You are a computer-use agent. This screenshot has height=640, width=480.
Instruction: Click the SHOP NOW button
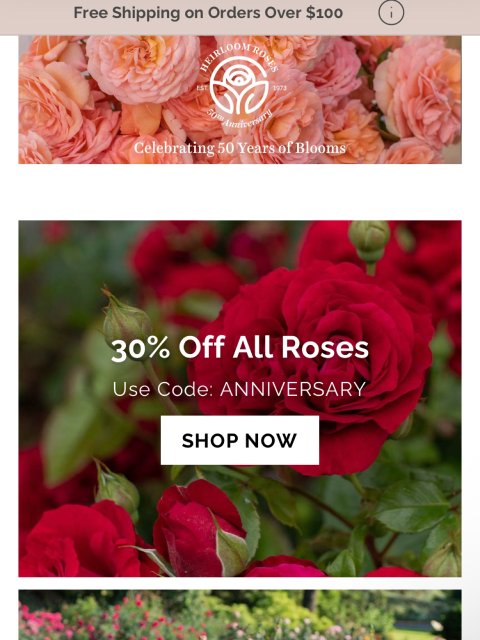(240, 440)
